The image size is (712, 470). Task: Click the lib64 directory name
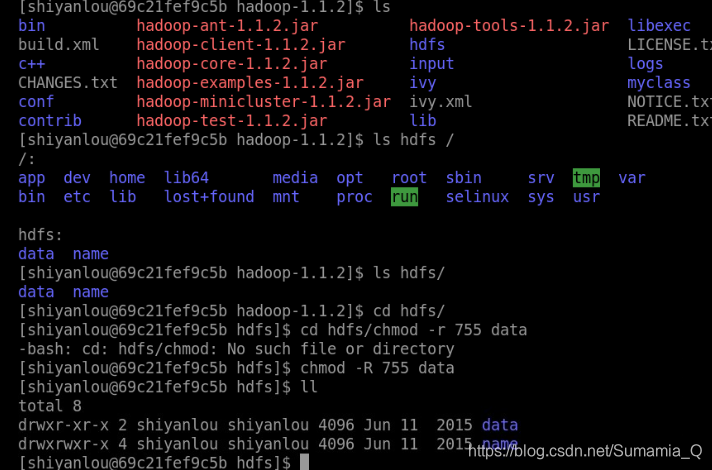(x=186, y=178)
